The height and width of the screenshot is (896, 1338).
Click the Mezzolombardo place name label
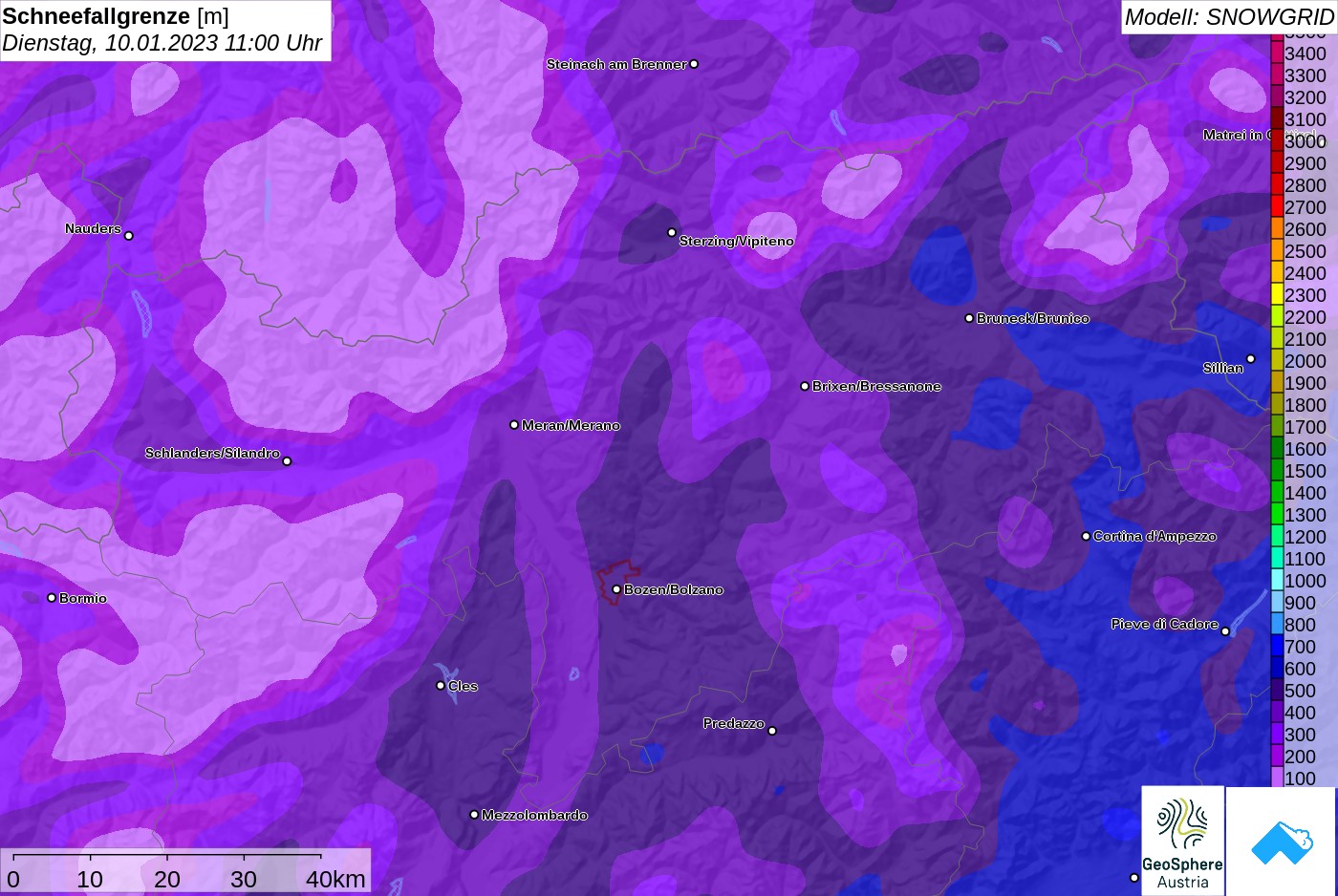click(535, 815)
